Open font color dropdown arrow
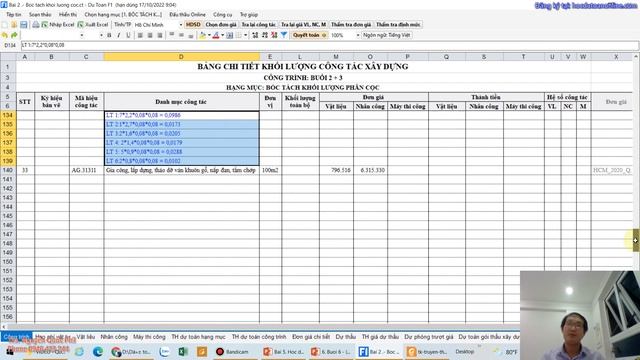Screen dimensions: 640x360 click(222, 36)
